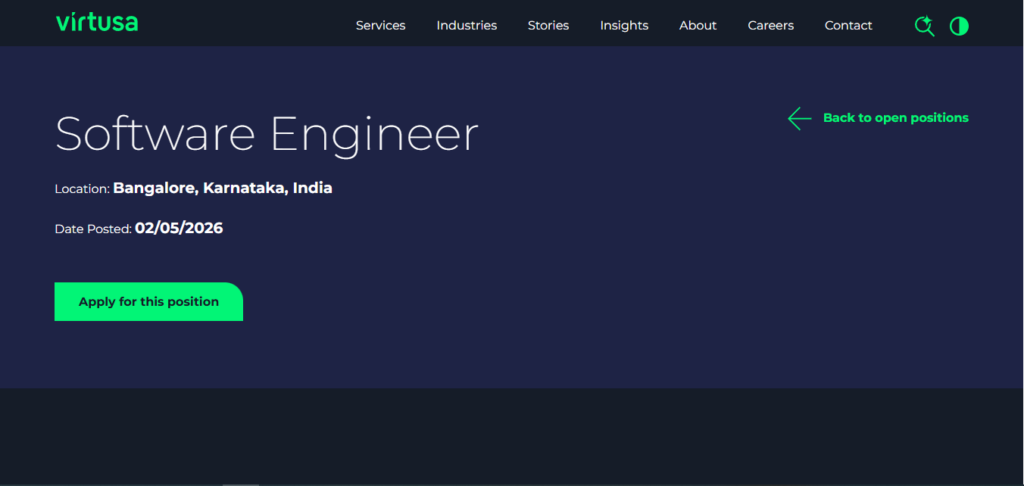Image resolution: width=1024 pixels, height=486 pixels.
Task: Open the Careers menu
Action: click(x=771, y=25)
